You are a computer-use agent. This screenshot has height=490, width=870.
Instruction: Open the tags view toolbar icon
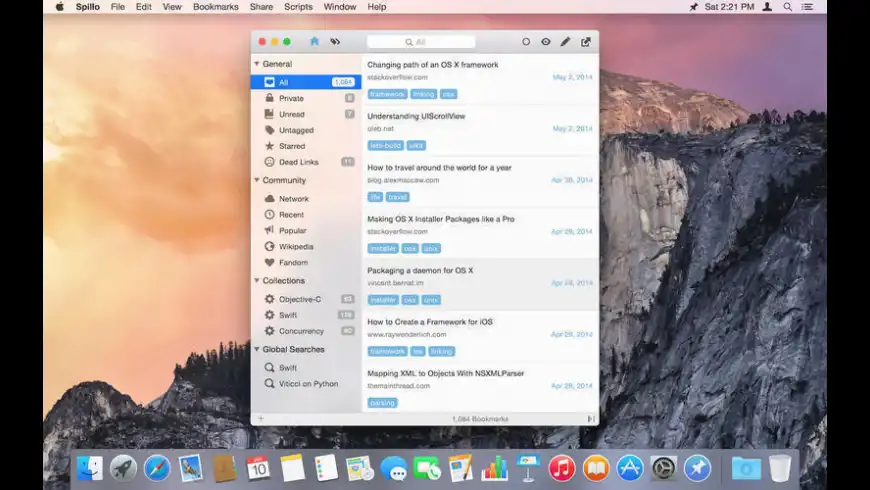tap(335, 42)
